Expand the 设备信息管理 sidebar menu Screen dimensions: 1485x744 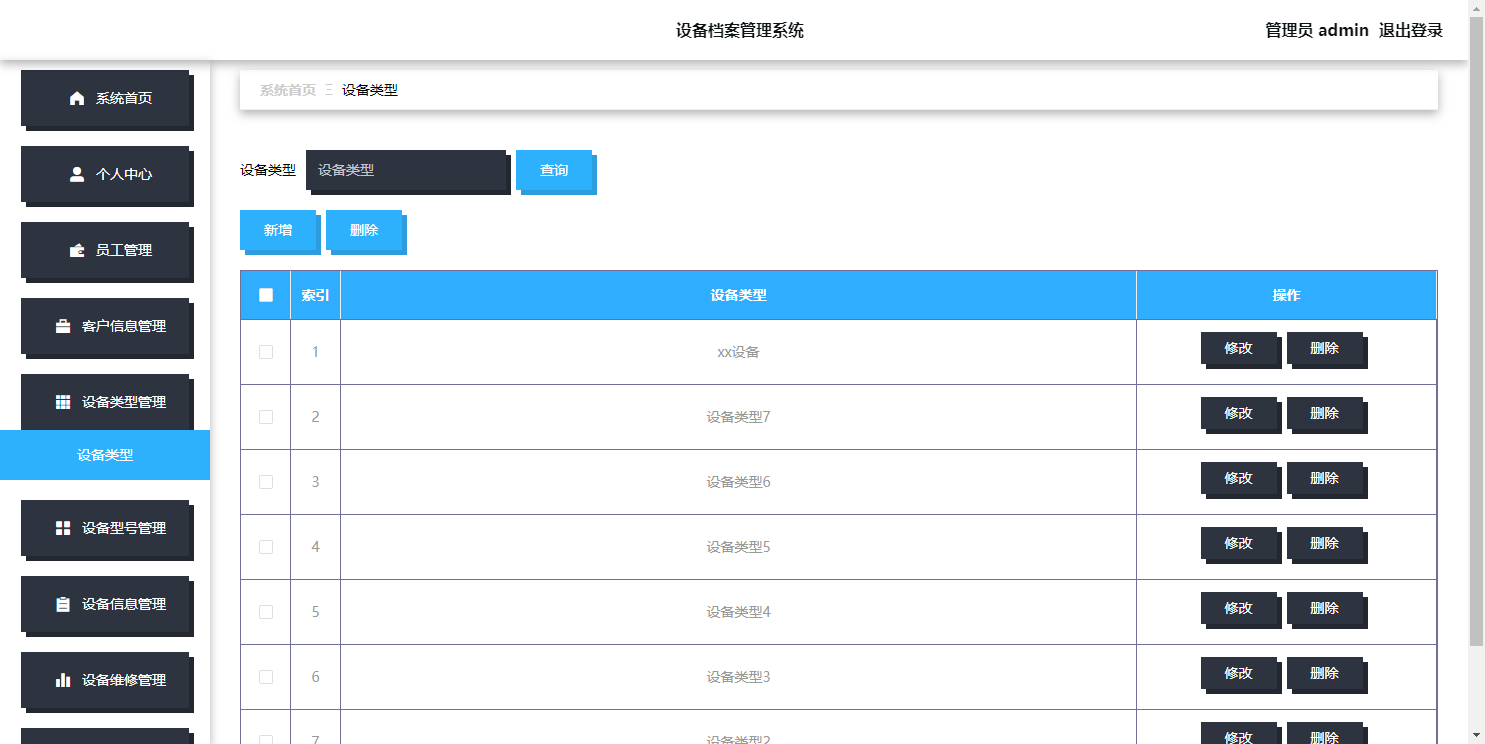click(105, 604)
